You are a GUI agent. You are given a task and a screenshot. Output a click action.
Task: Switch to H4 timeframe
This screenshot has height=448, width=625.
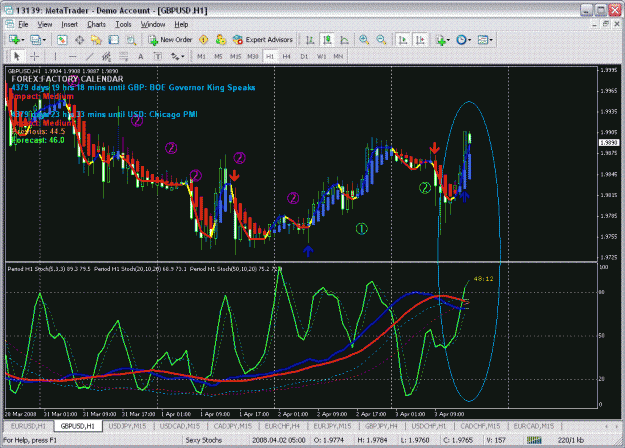coord(287,57)
